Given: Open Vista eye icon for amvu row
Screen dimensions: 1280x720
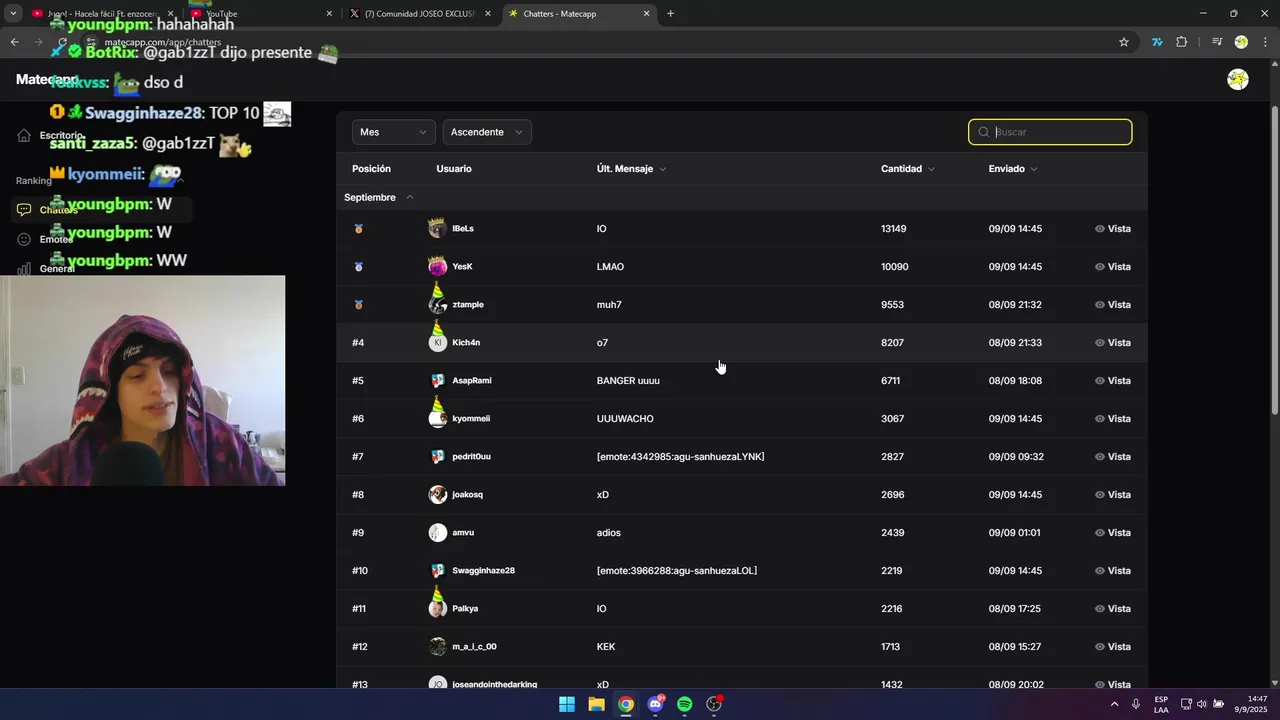Looking at the screenshot, I should [x=1100, y=533].
